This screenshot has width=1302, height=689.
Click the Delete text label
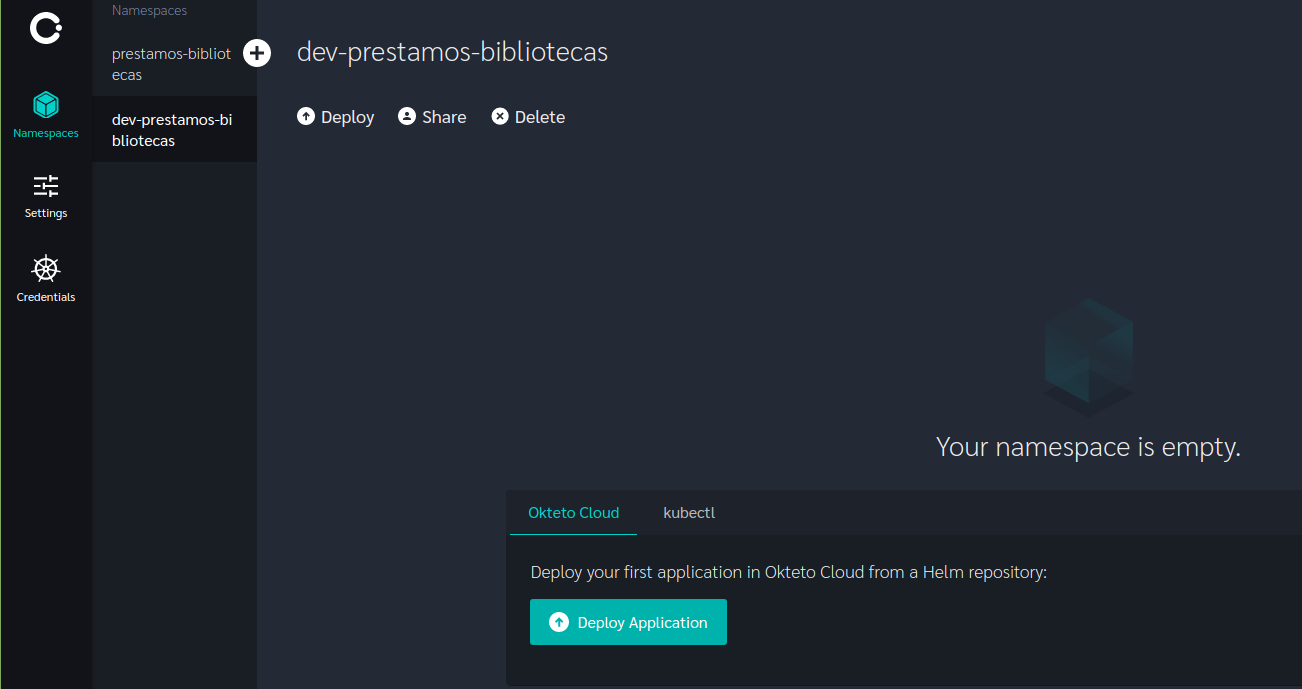(x=540, y=117)
